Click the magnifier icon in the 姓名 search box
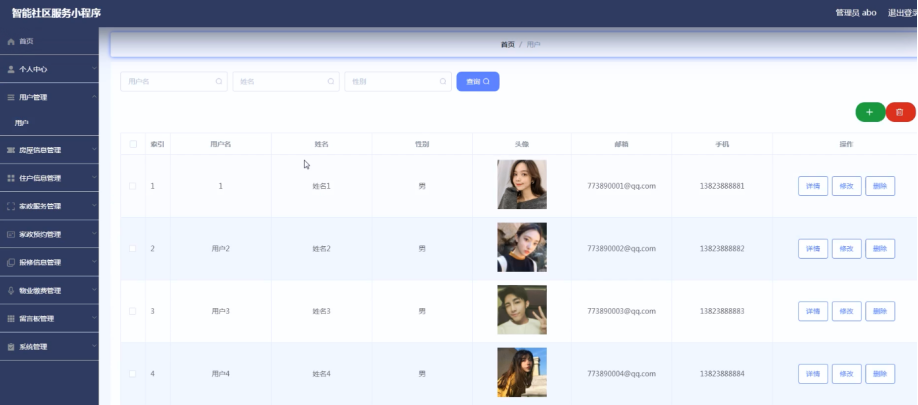The width and height of the screenshot is (918, 405). [x=331, y=81]
